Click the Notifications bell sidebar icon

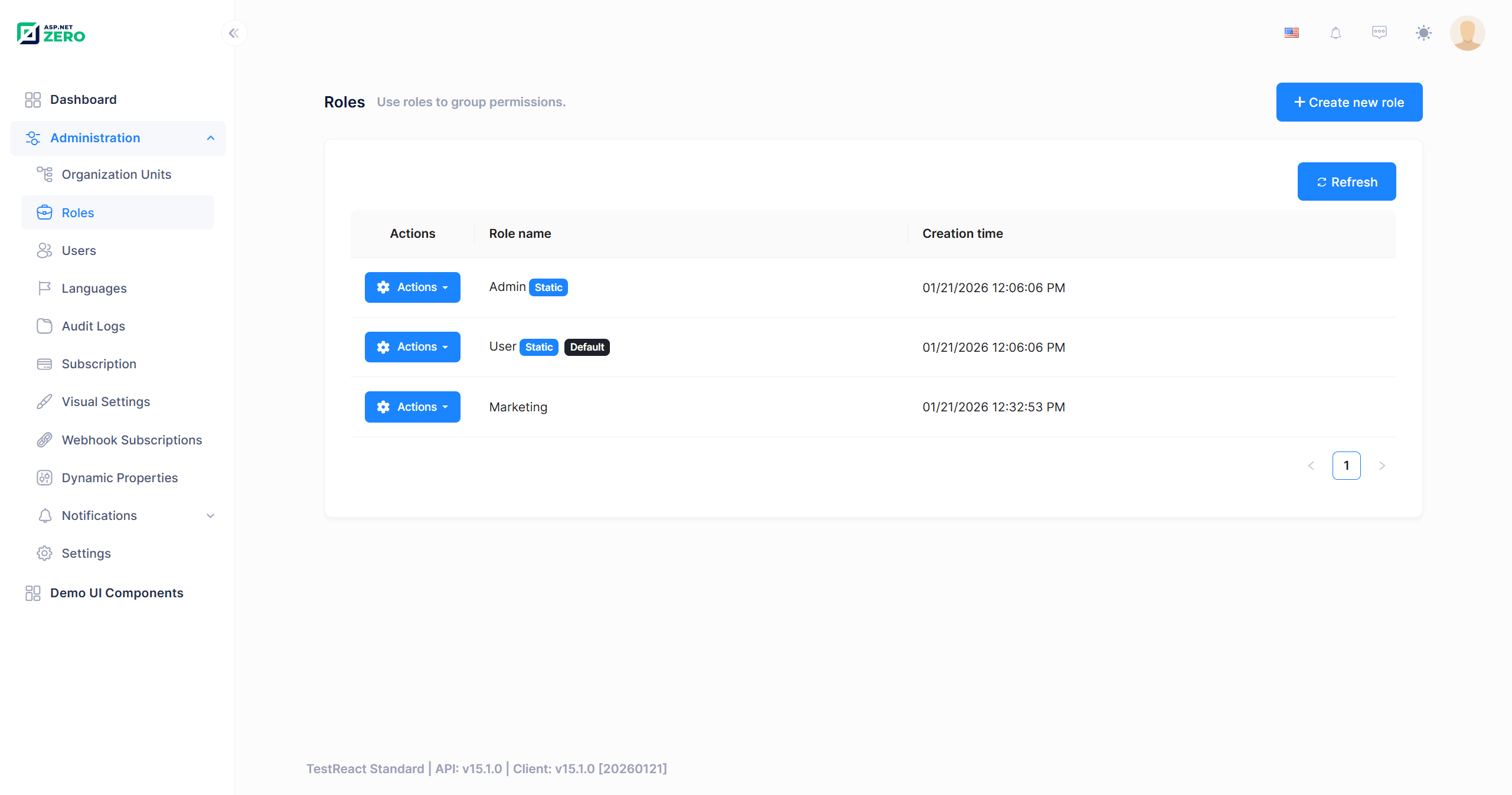point(45,516)
